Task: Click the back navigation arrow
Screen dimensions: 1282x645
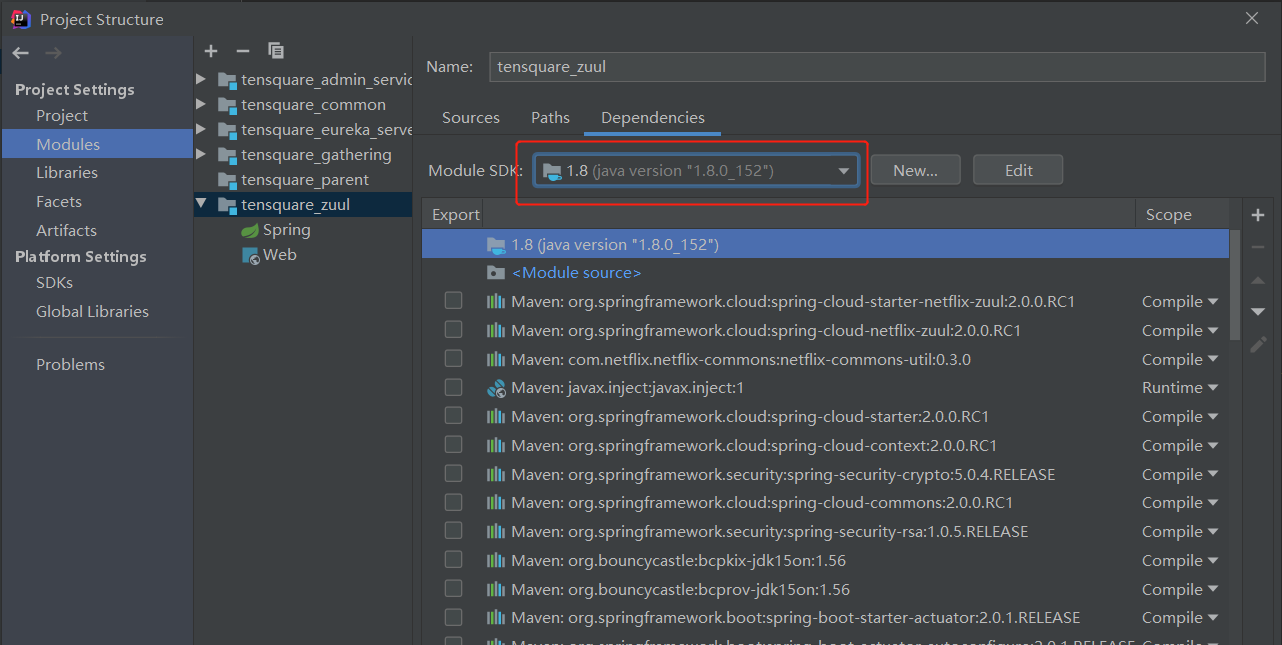Action: click(21, 53)
